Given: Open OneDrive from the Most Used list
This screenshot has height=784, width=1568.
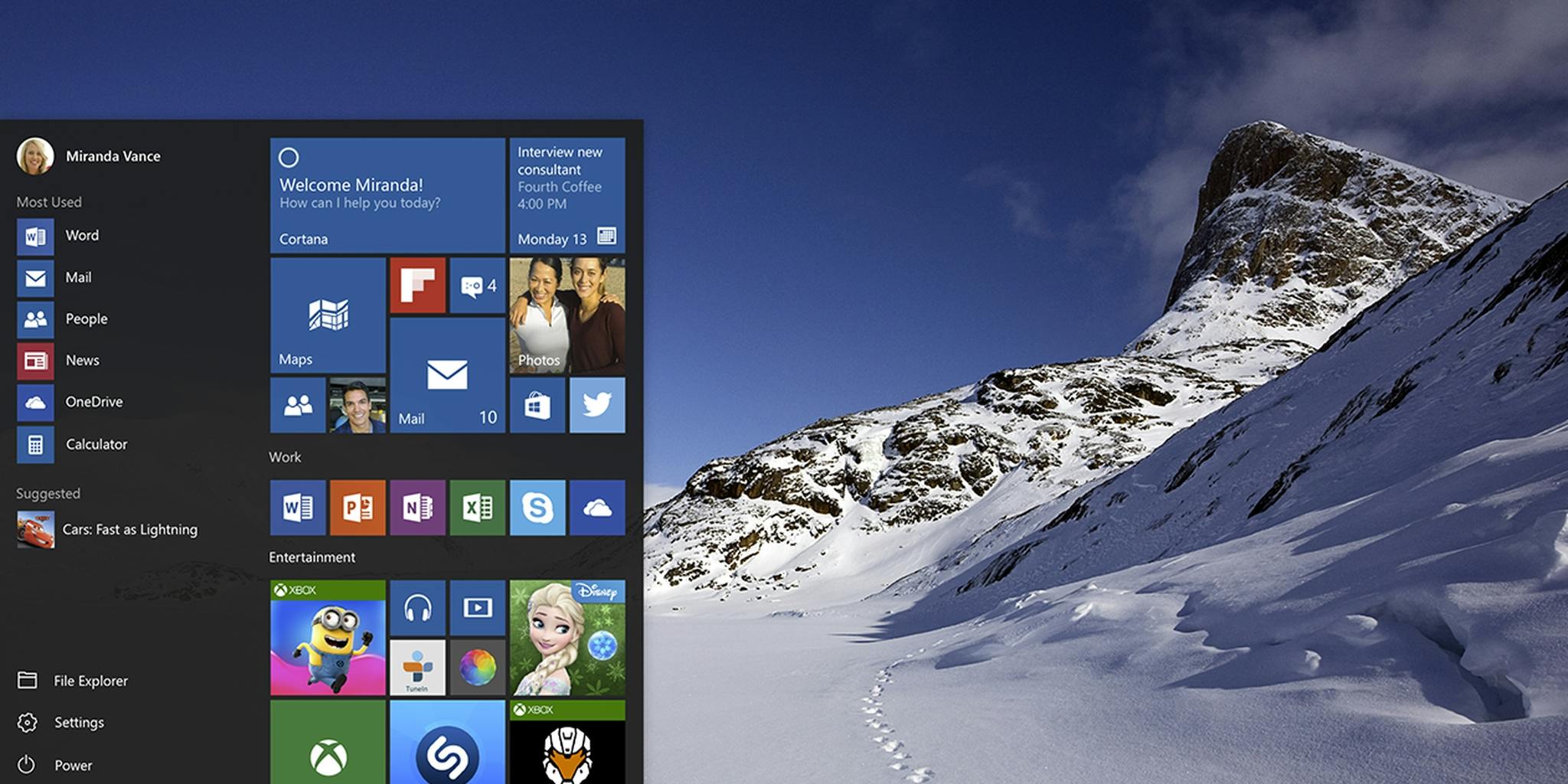Looking at the screenshot, I should point(70,402).
